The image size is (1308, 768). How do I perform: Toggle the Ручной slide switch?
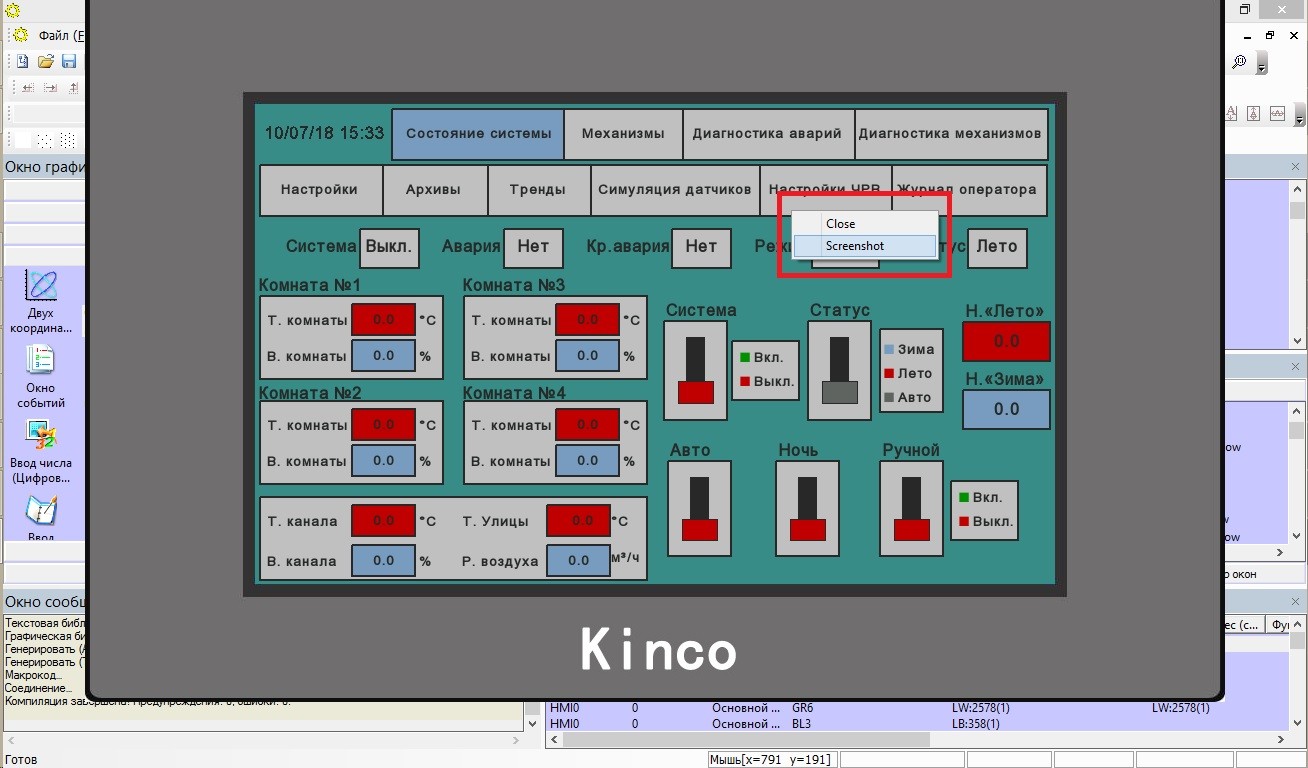912,508
